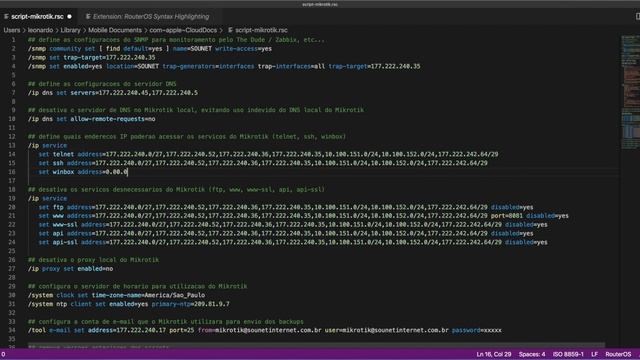Viewport: 640px width, 360px height.
Task: Click line number 19 in the gutter
Action: 12,198
